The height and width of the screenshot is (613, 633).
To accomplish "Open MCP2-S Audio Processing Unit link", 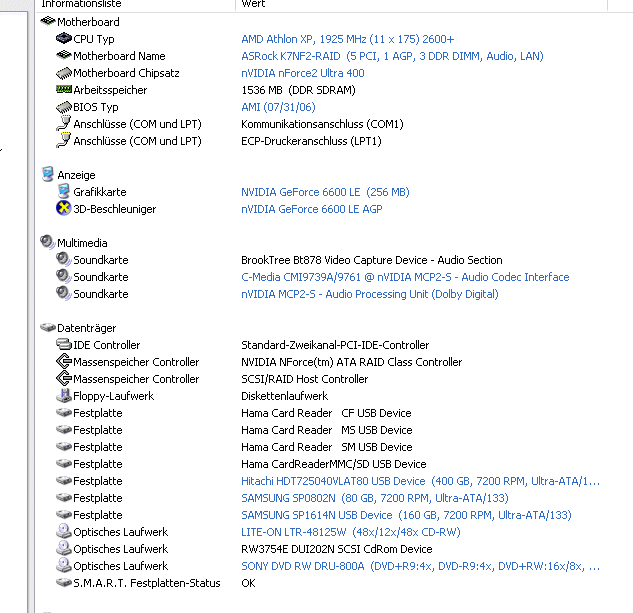I will point(370,294).
